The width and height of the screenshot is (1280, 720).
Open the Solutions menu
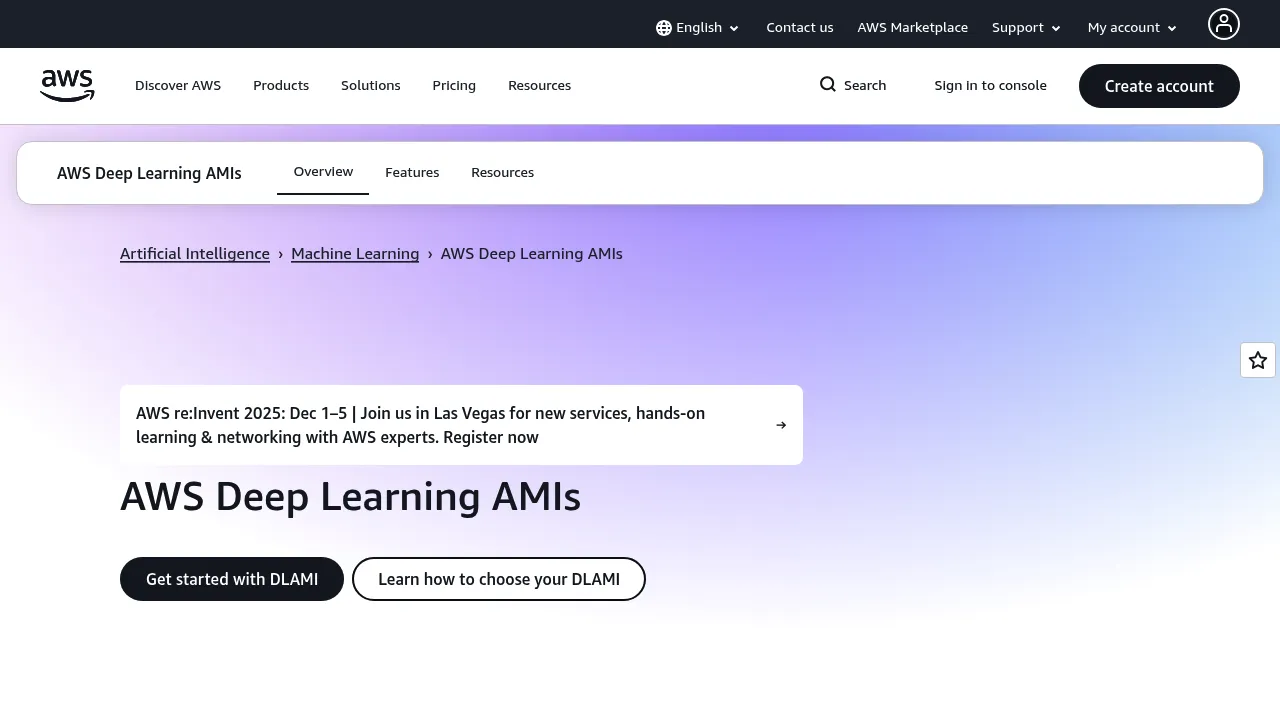pos(371,86)
